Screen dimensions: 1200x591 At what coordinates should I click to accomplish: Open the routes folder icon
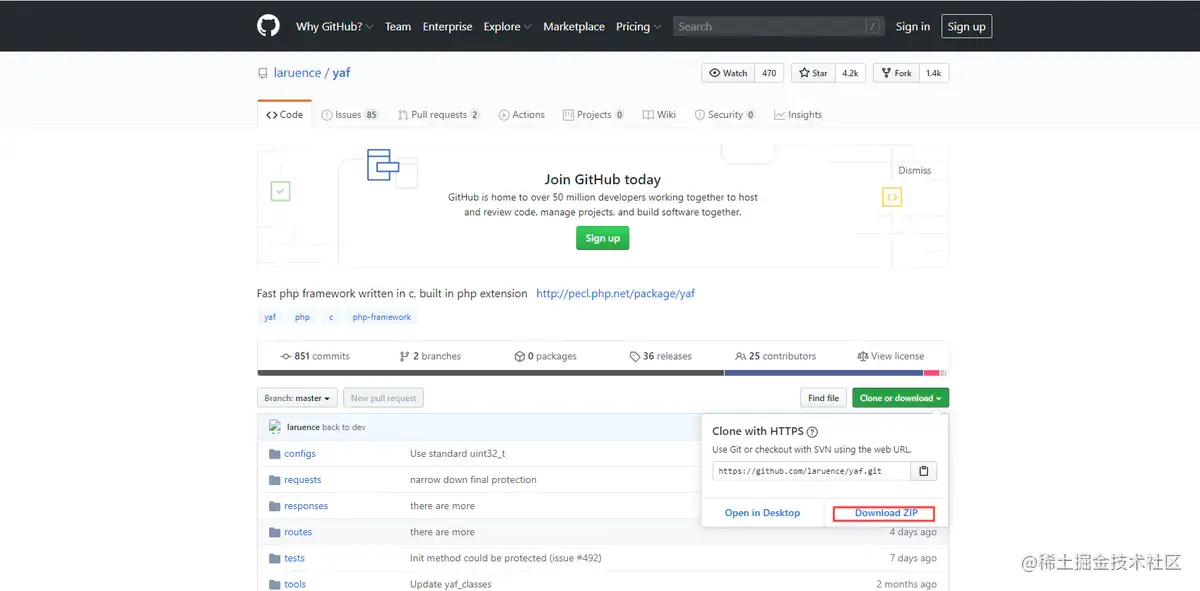tap(275, 532)
